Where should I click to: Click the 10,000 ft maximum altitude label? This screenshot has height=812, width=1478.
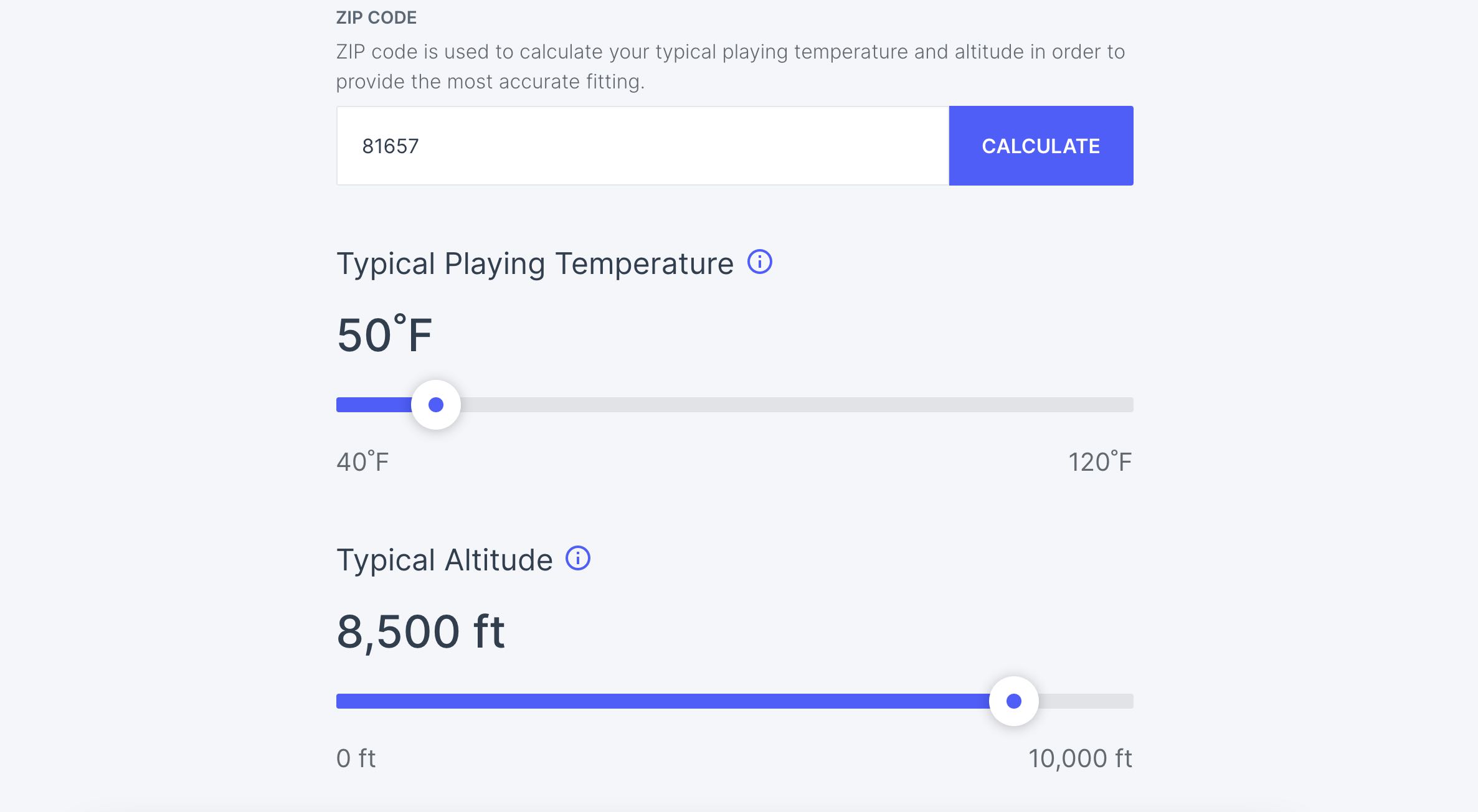pos(1079,758)
